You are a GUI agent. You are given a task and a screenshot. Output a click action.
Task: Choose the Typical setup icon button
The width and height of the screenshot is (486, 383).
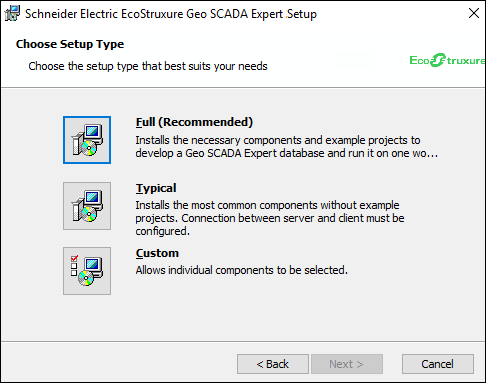(x=87, y=206)
